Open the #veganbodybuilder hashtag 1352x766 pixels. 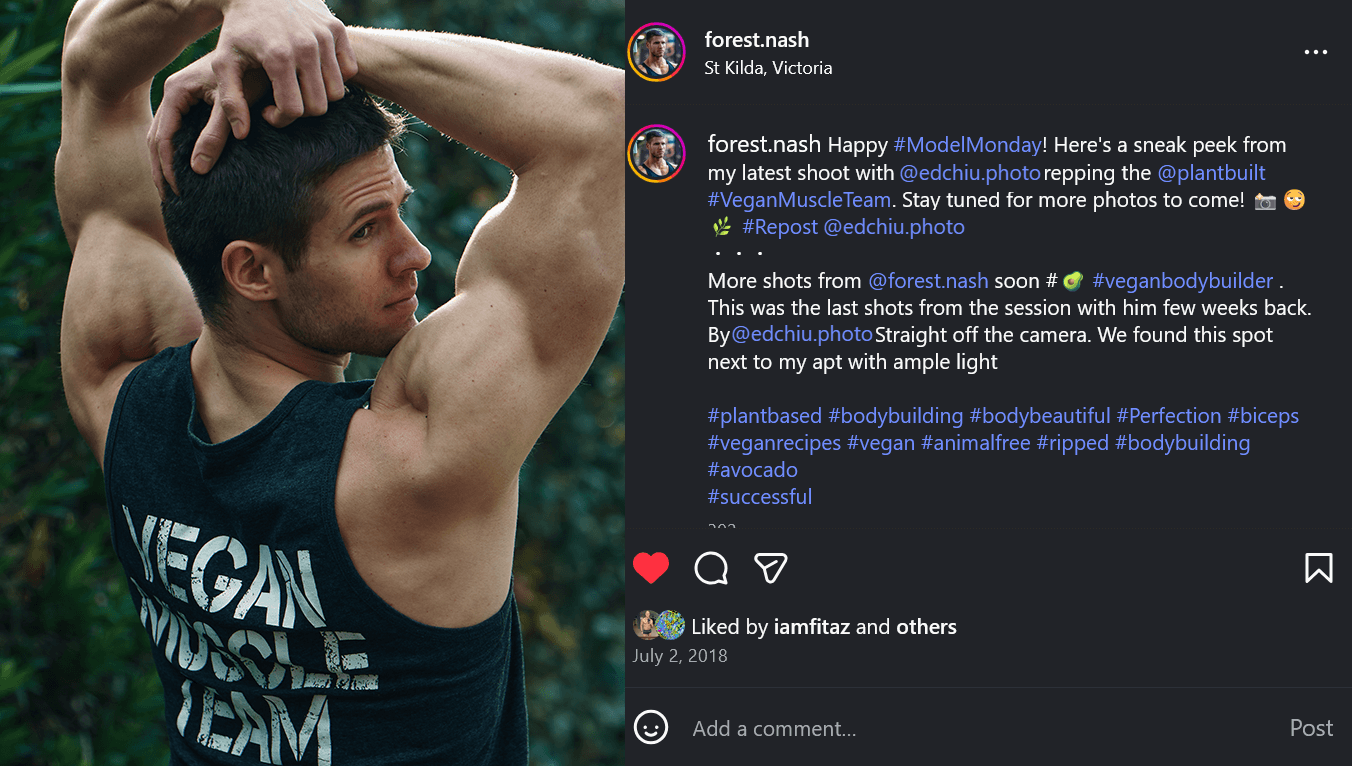pyautogui.click(x=1183, y=281)
